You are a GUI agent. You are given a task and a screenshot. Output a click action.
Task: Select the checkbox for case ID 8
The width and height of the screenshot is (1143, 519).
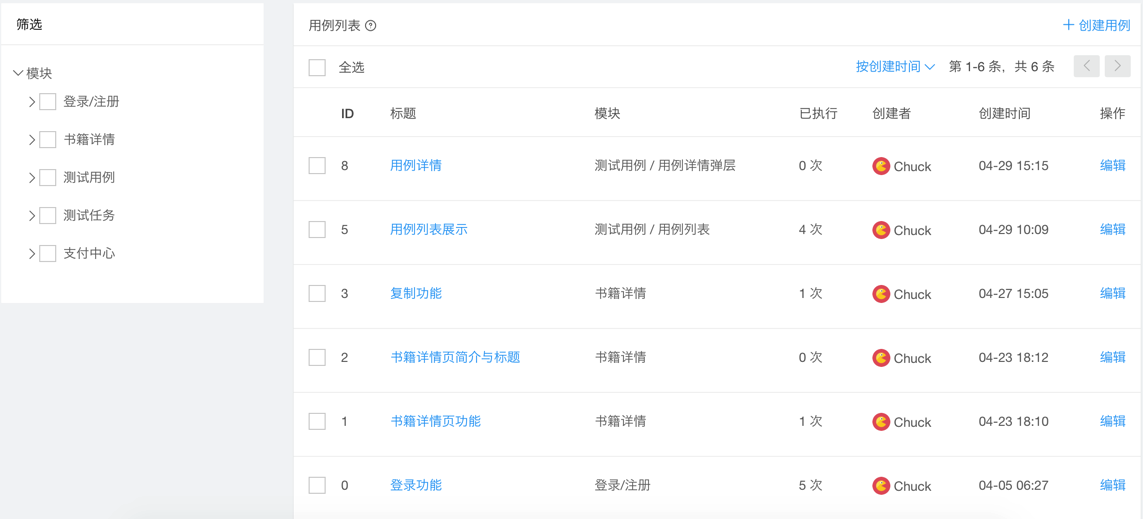coord(317,166)
